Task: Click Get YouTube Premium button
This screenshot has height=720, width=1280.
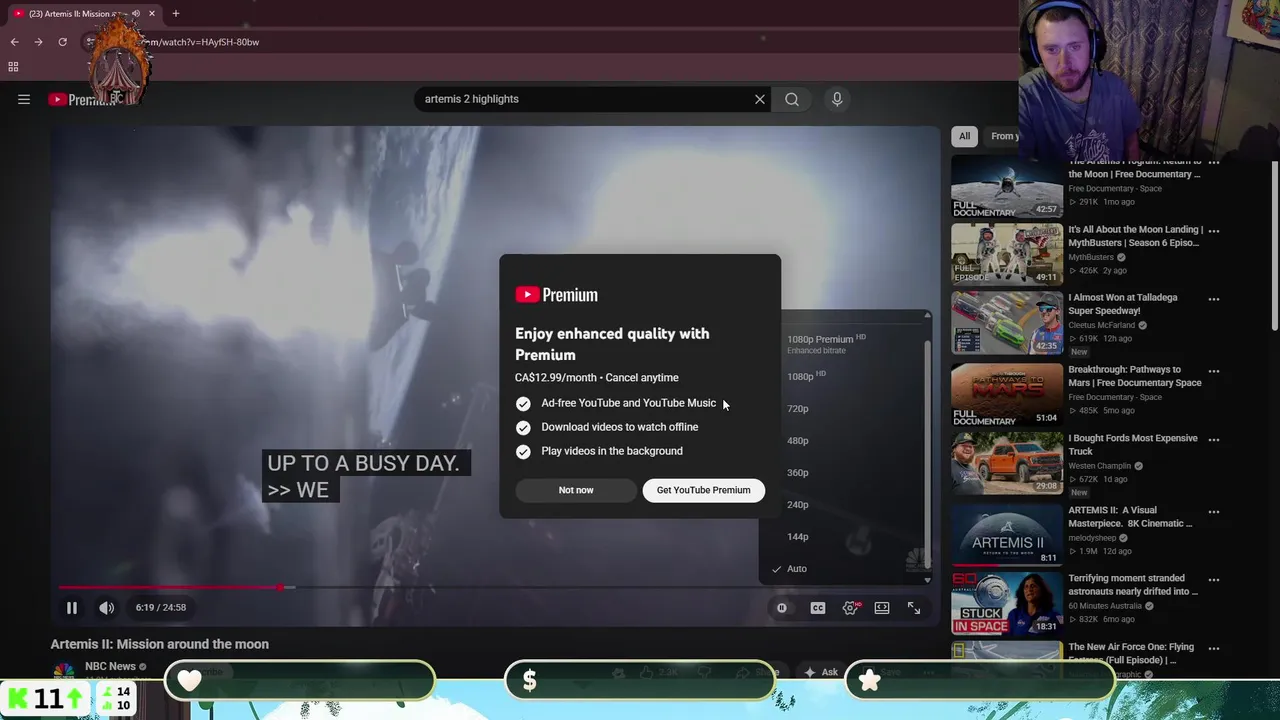Action: [x=703, y=490]
